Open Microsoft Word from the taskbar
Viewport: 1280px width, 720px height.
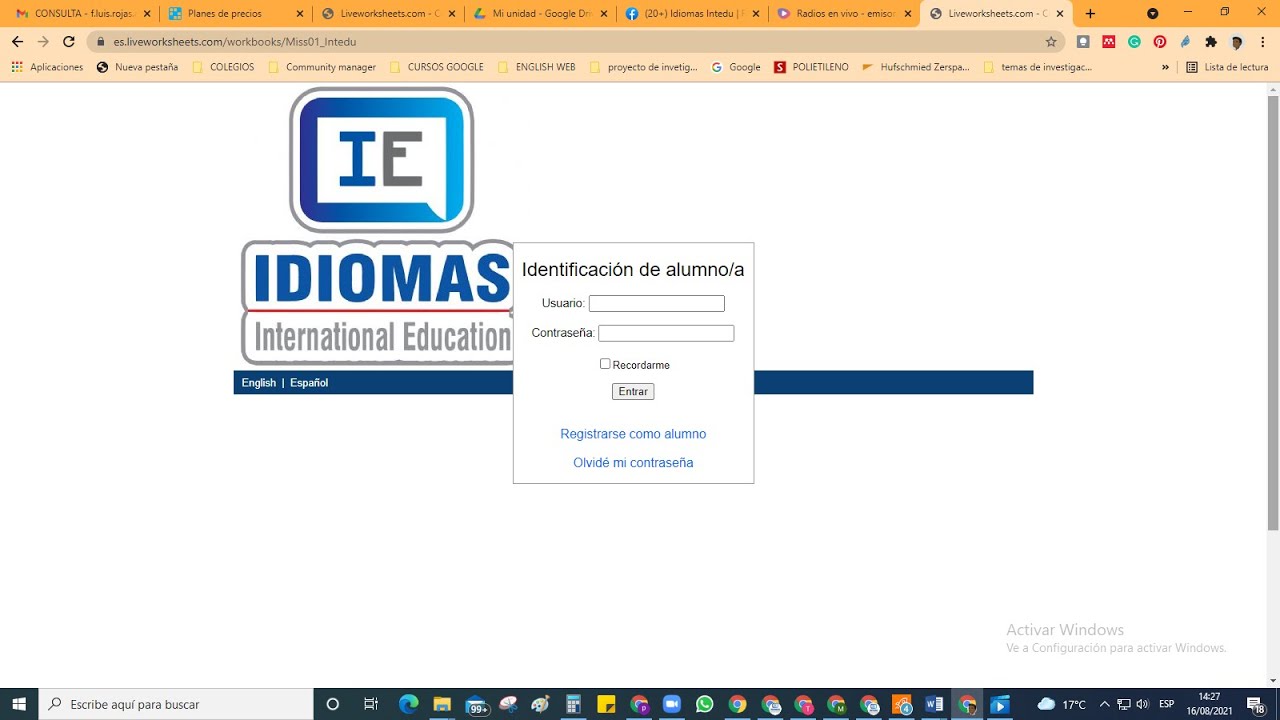click(935, 704)
